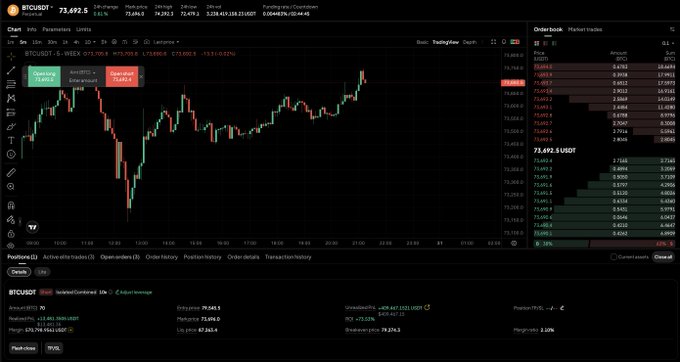680x362 pixels.
Task: Select the patterns drawing tool
Action: pos(11,98)
